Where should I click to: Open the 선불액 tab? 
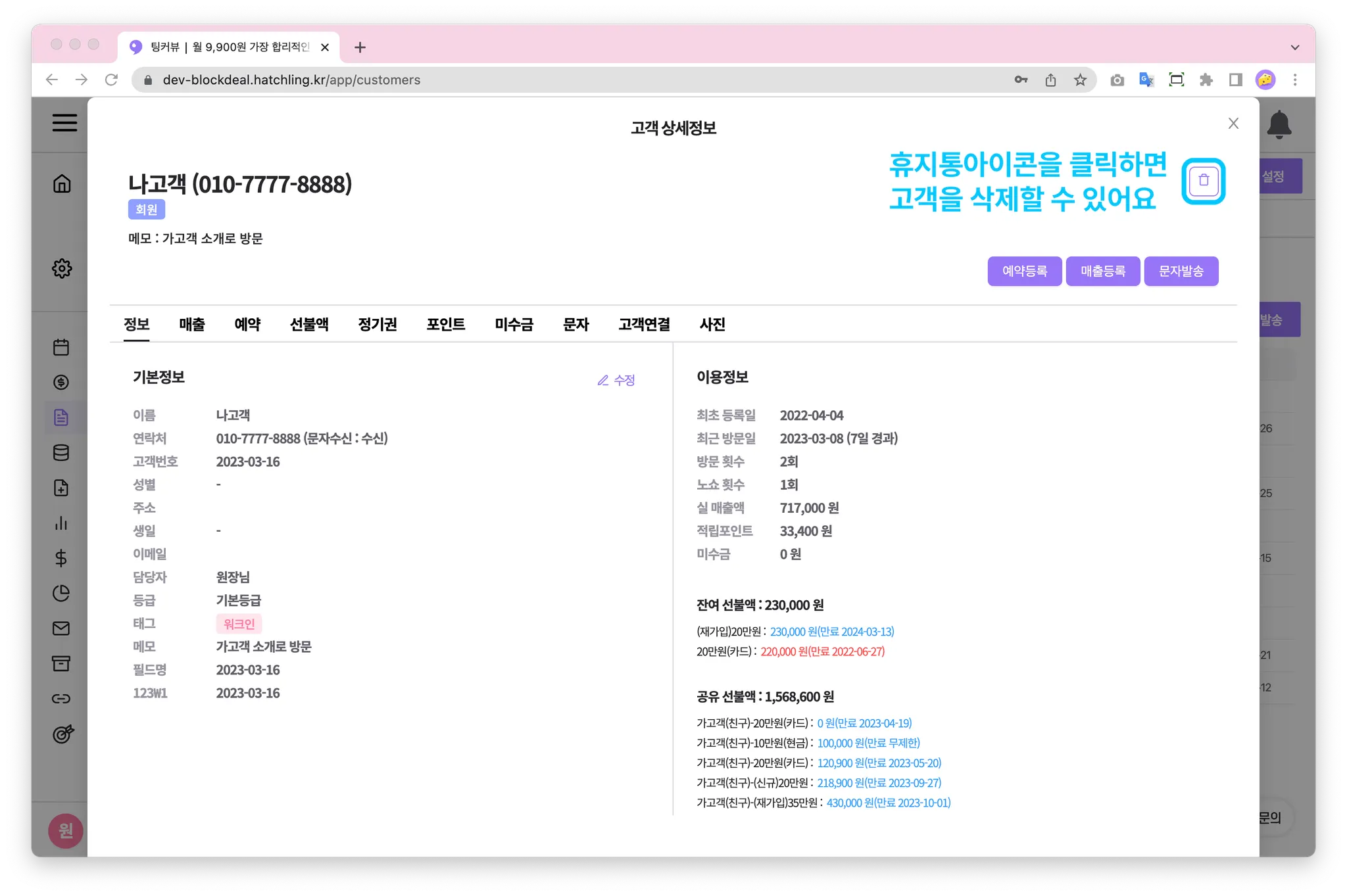click(309, 324)
